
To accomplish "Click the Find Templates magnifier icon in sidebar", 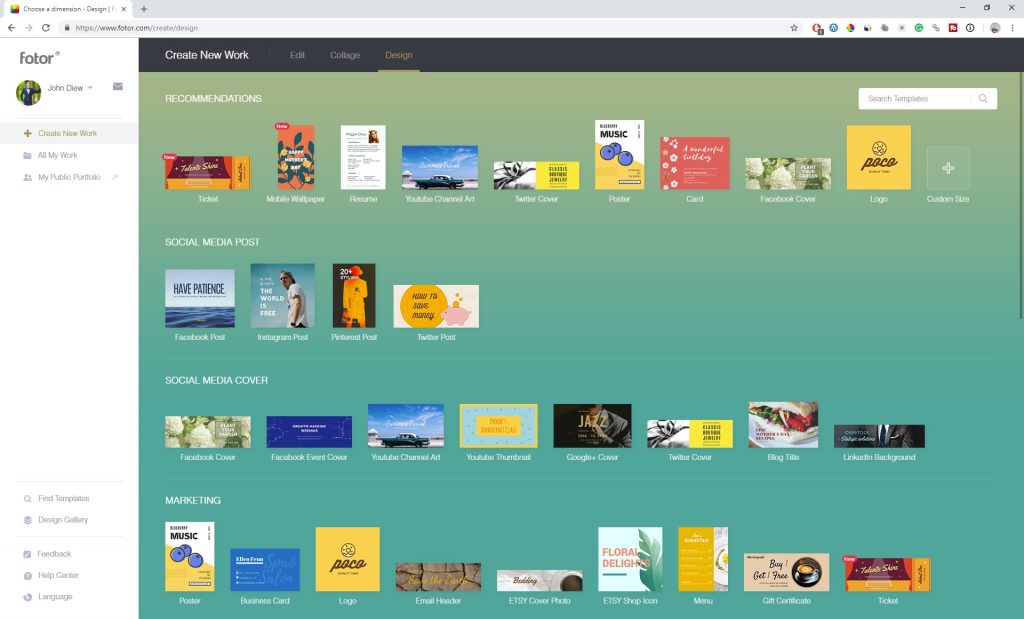I will pyautogui.click(x=27, y=499).
